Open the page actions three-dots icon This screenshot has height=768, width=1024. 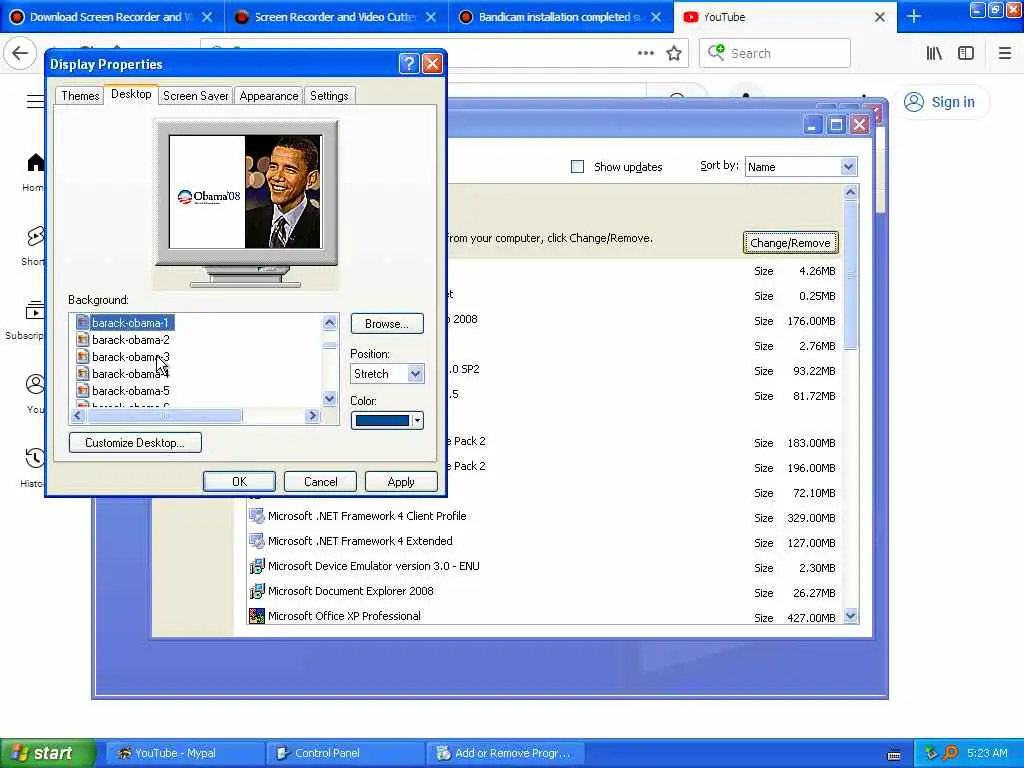tap(645, 53)
